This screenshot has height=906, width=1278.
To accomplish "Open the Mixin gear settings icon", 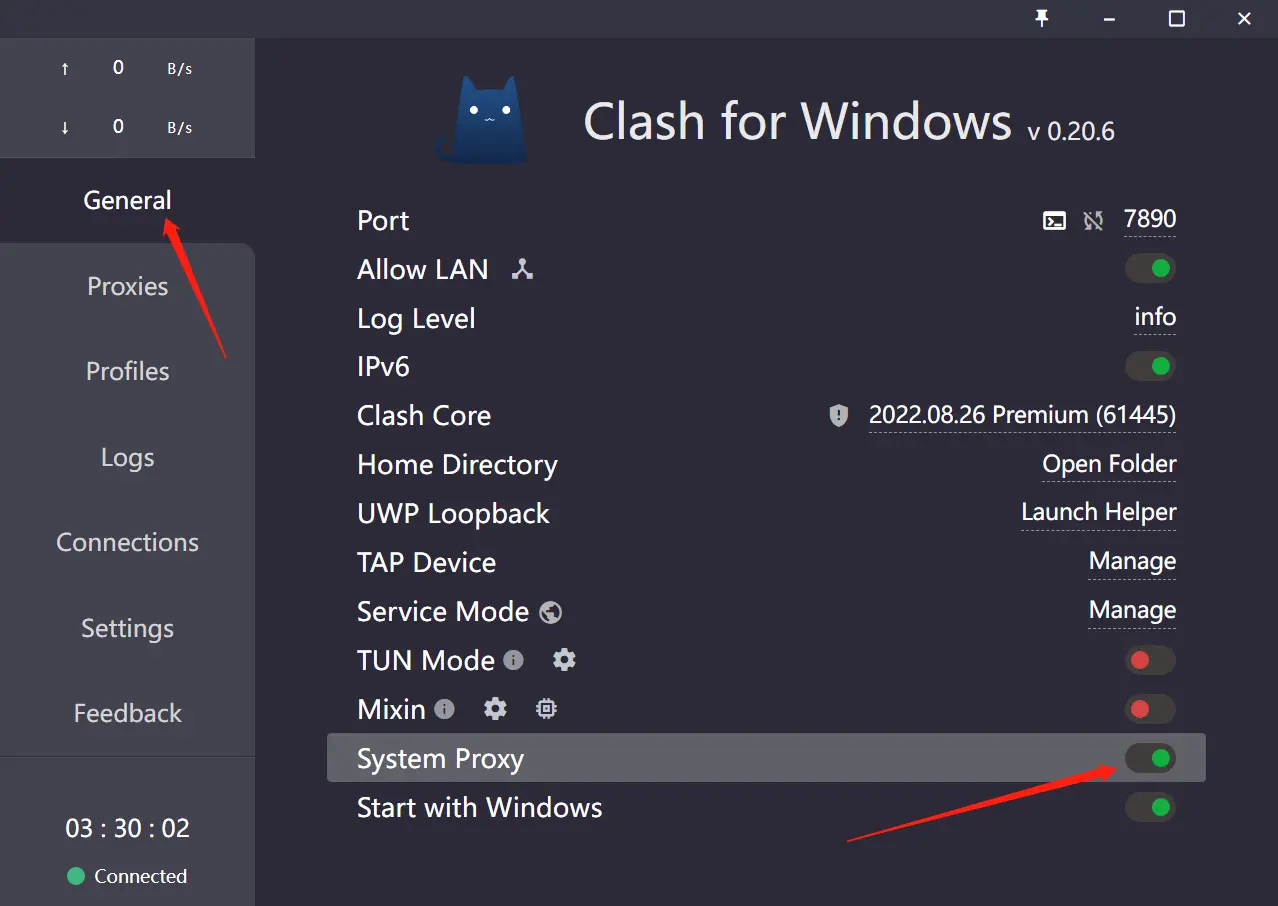I will point(495,709).
